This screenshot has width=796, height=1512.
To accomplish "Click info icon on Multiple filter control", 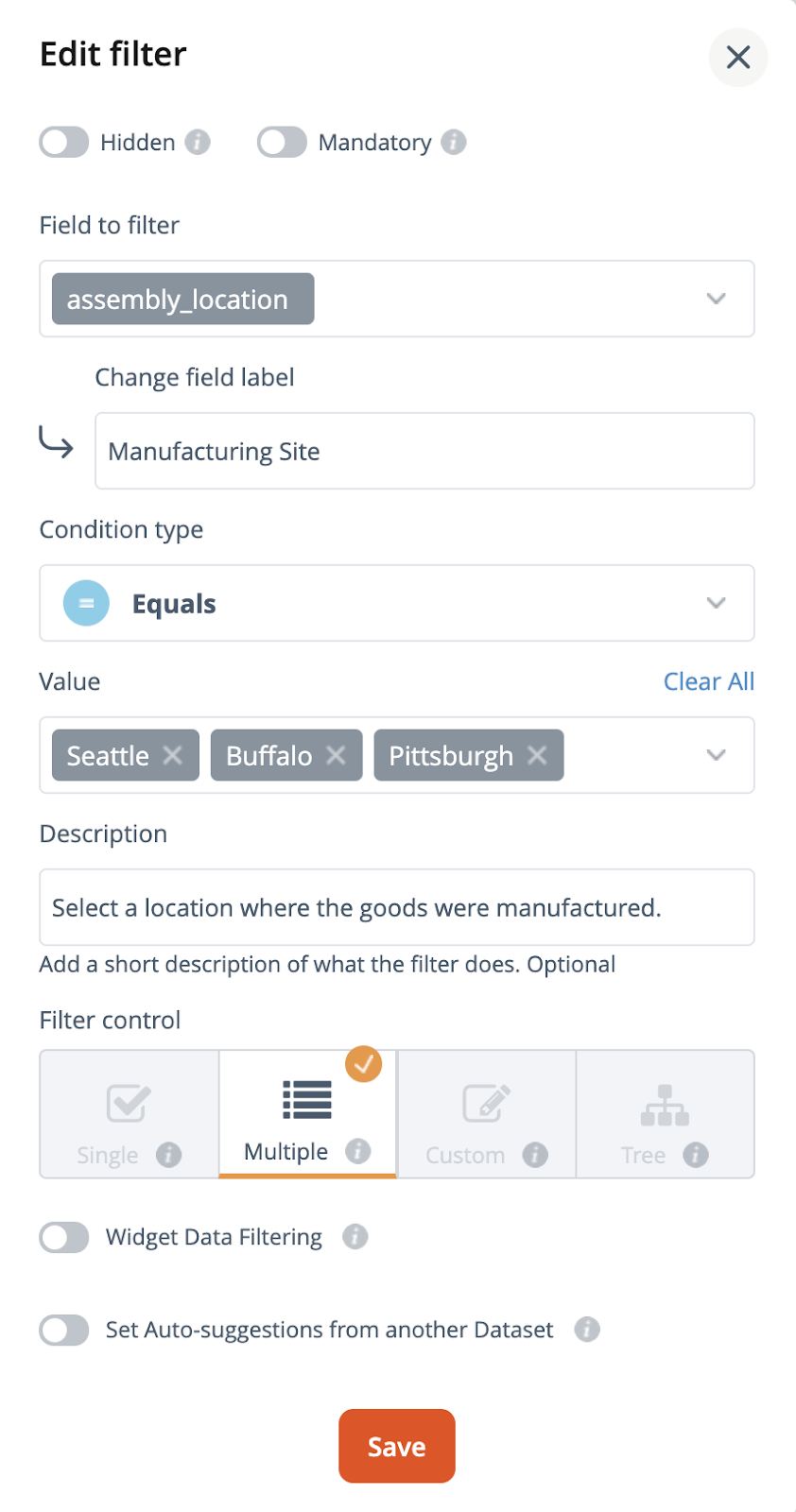I will (358, 1151).
